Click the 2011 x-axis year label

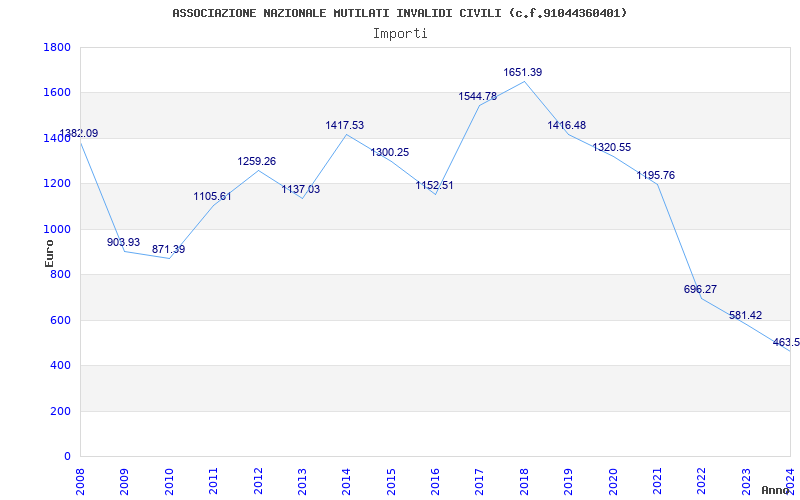pyautogui.click(x=213, y=481)
